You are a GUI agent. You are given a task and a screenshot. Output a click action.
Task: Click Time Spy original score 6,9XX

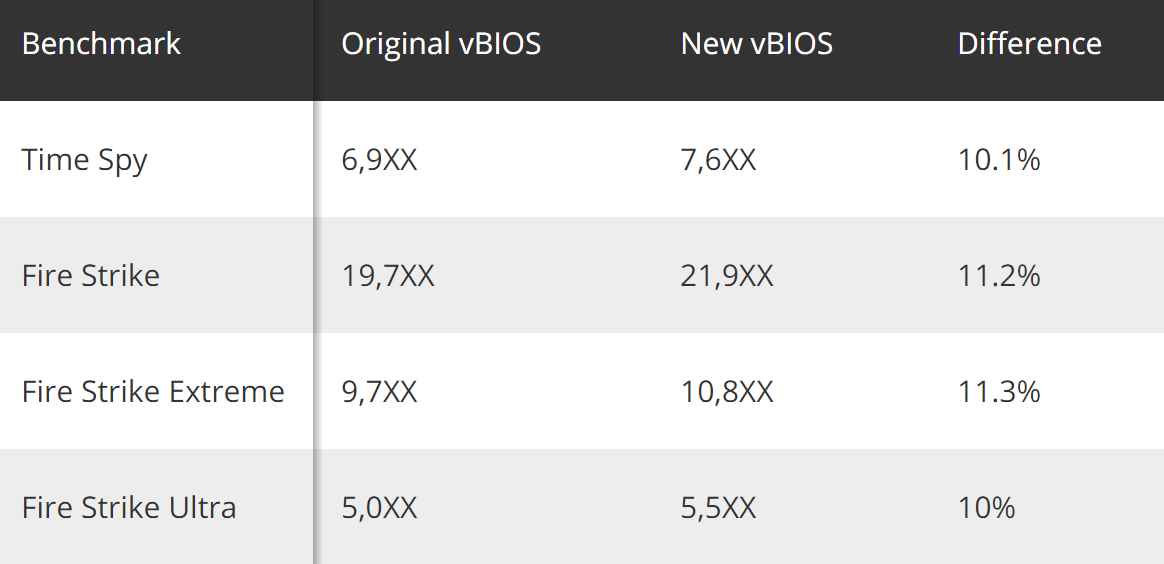click(379, 160)
